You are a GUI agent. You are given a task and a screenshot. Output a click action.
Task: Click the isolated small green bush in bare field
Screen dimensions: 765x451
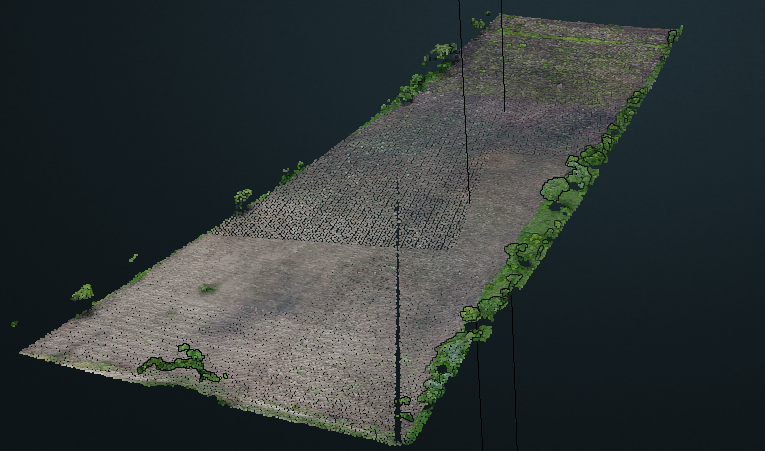[x=208, y=289]
